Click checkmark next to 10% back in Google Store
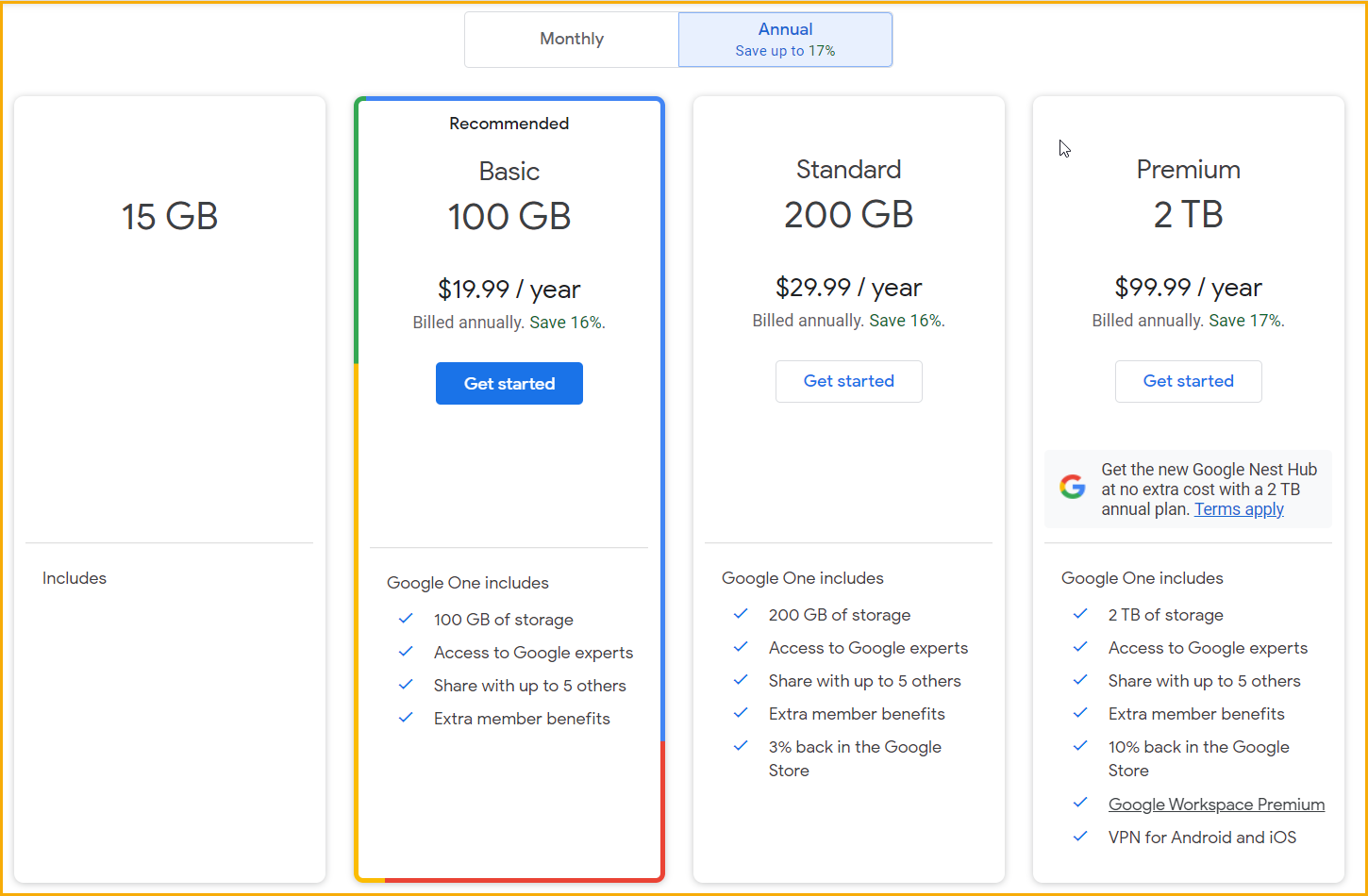This screenshot has height=896, width=1368. tap(1080, 746)
